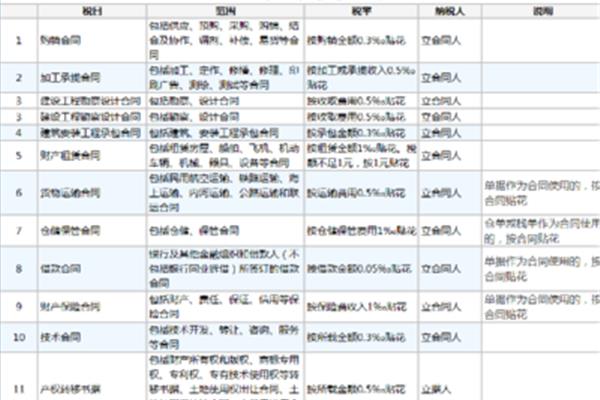600x400 pixels.
Task: Click row number '11' of 产权转移书据
Action: 19,389
